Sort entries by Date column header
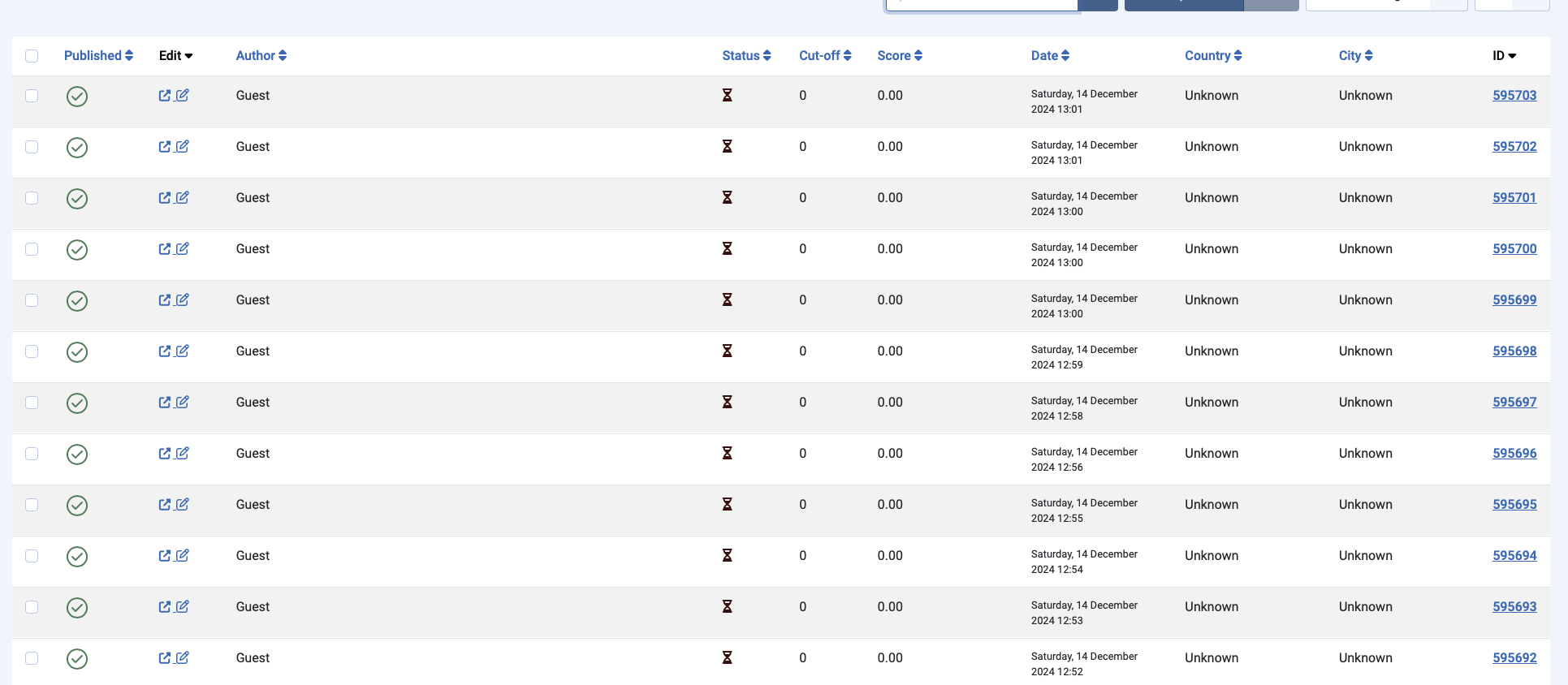Image resolution: width=1568 pixels, height=685 pixels. coord(1049,56)
